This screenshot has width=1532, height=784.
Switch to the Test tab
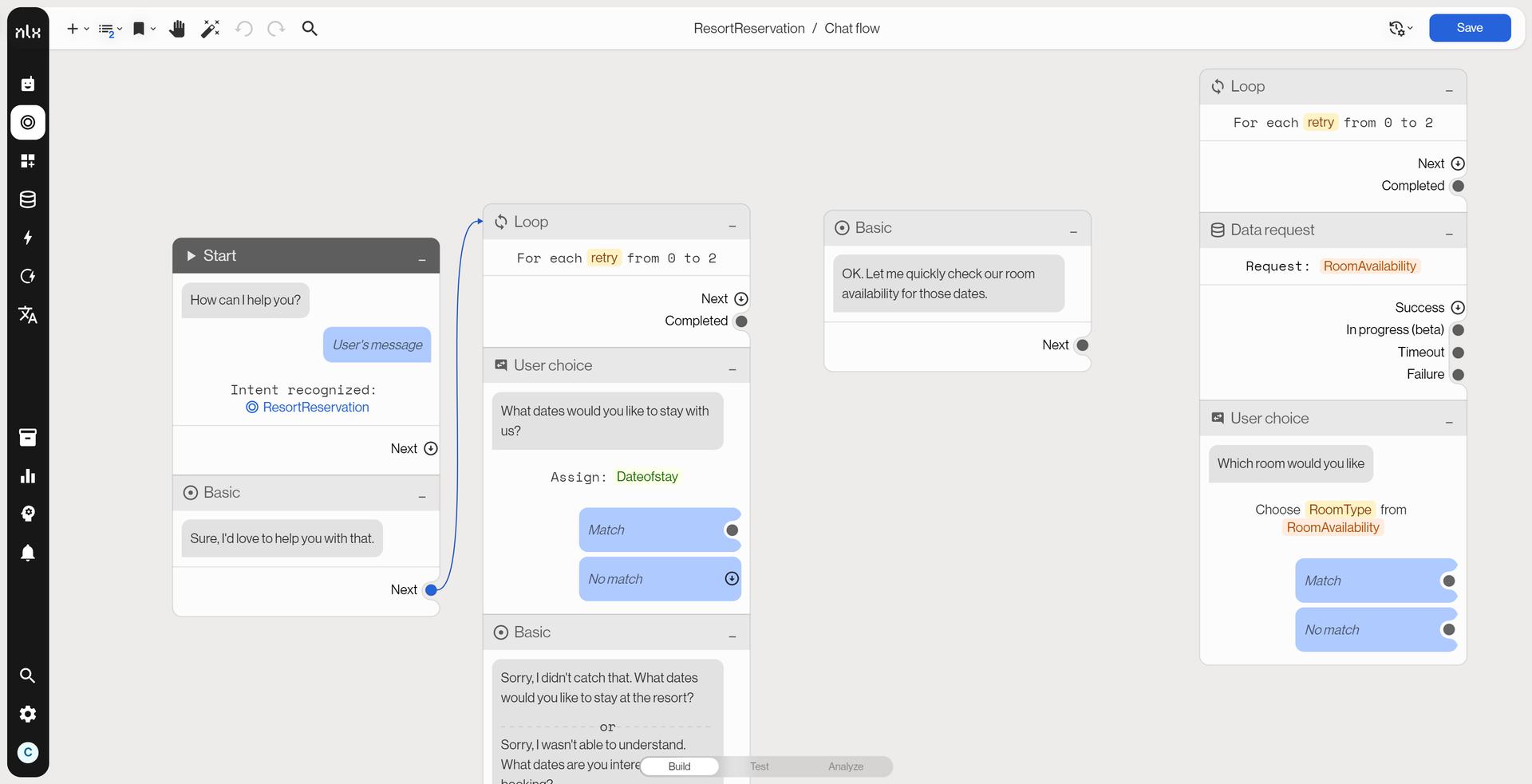click(x=759, y=766)
